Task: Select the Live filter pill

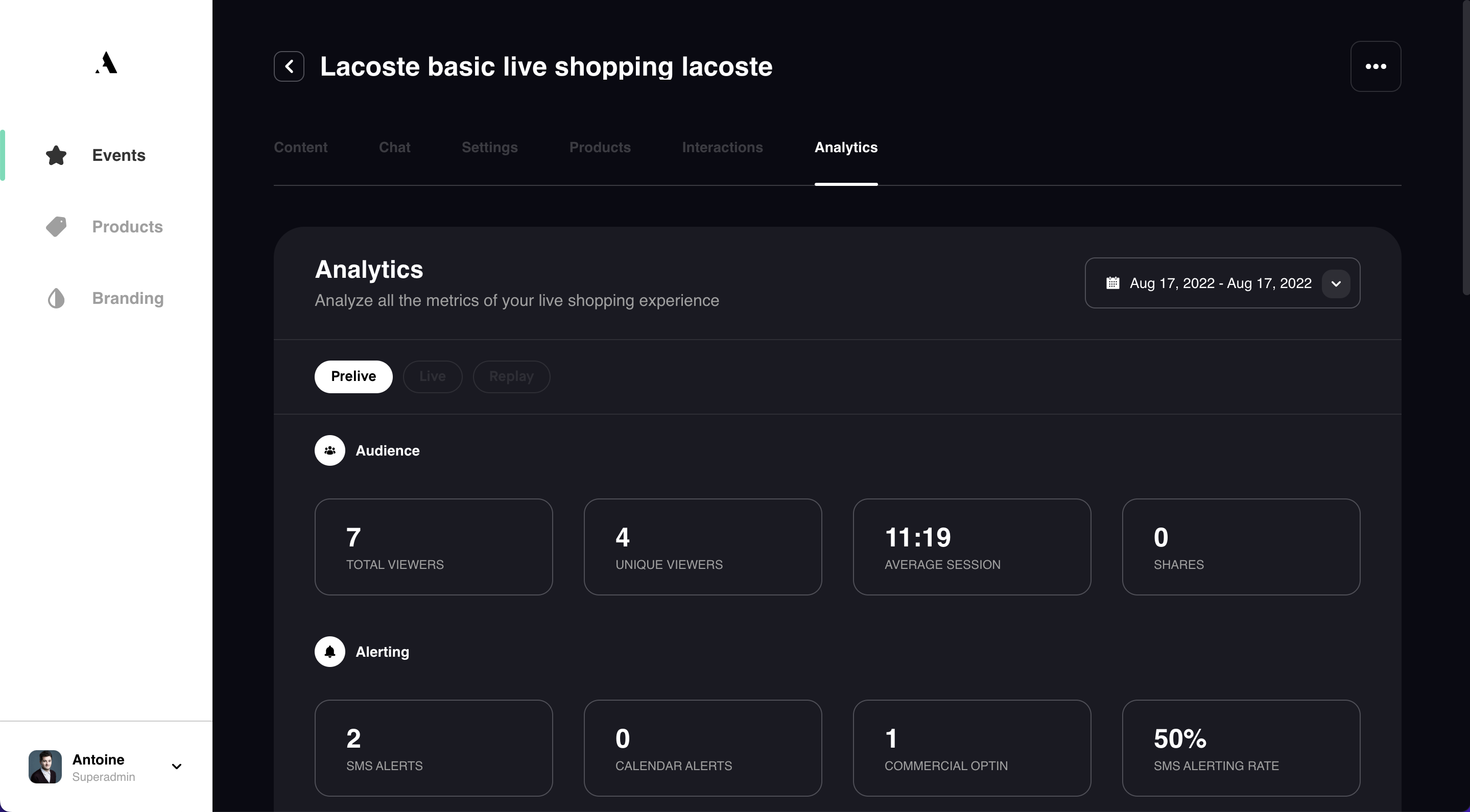Action: point(433,376)
